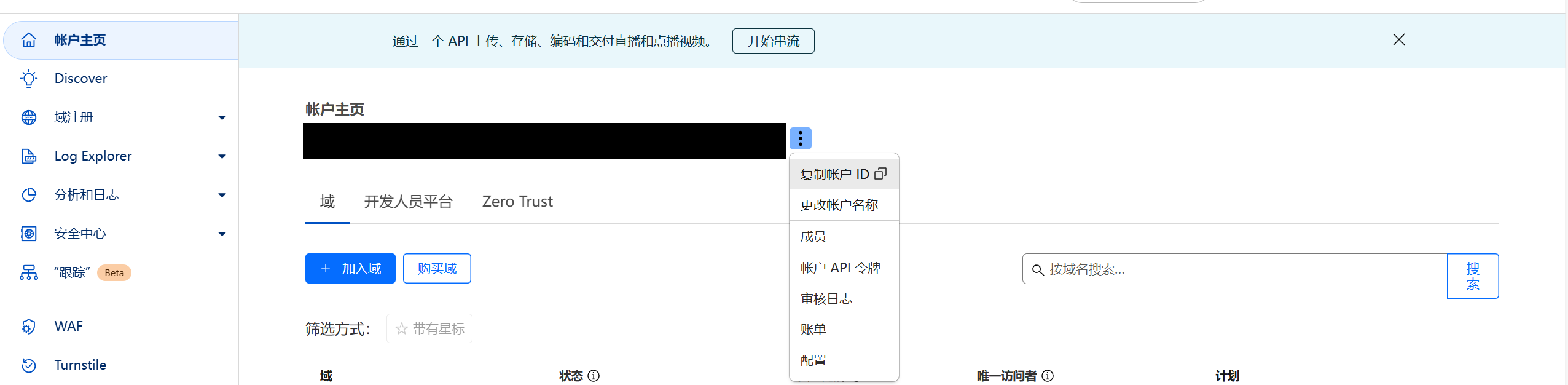Dismiss the streaming banner with X
The height and width of the screenshot is (385, 1568).
point(1399,40)
